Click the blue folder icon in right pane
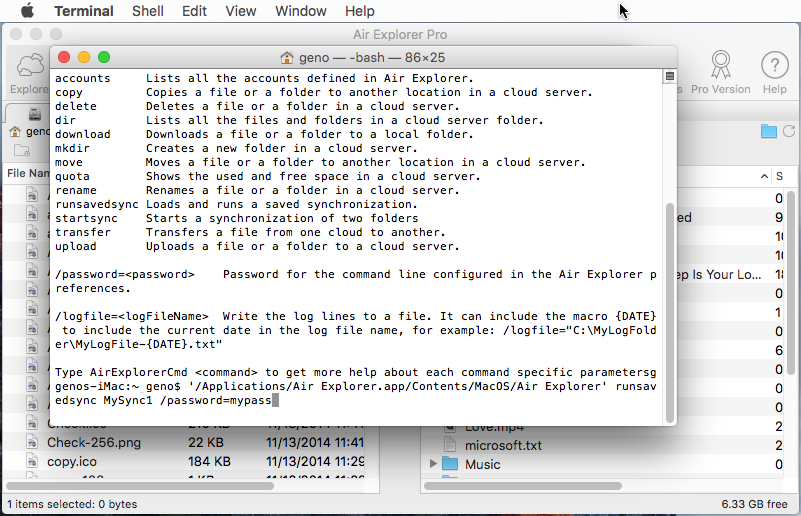Viewport: 801px width, 516px height. tap(768, 131)
